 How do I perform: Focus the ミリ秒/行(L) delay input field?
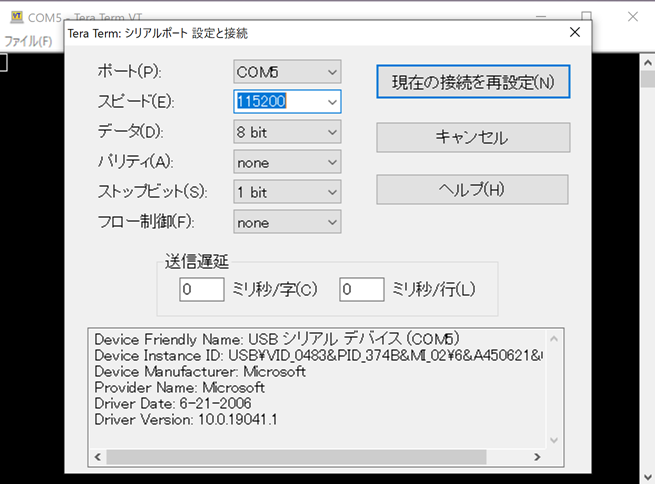point(362,289)
